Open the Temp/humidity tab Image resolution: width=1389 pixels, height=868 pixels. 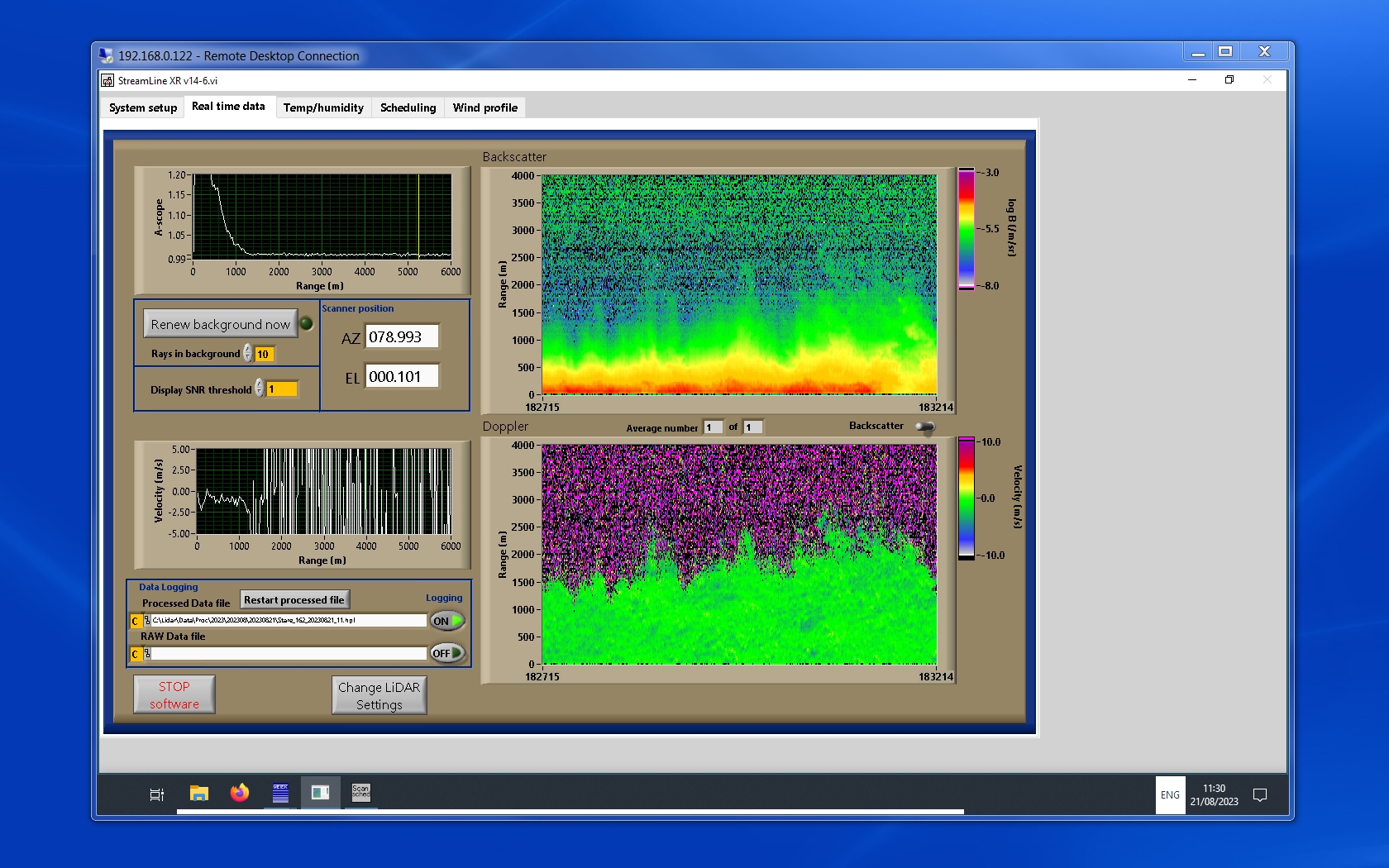coord(323,107)
